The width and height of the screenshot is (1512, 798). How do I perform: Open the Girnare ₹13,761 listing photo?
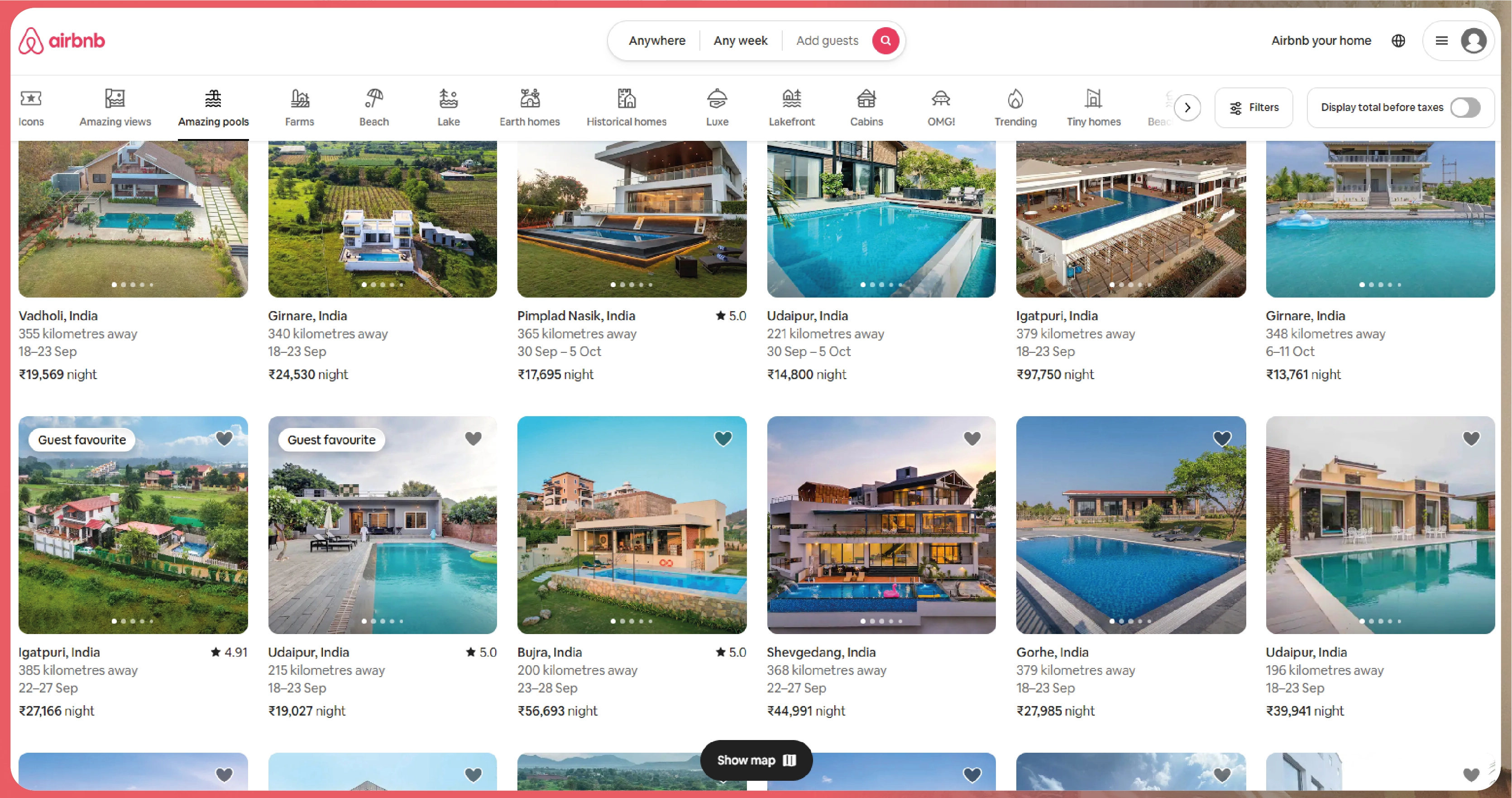point(1381,218)
